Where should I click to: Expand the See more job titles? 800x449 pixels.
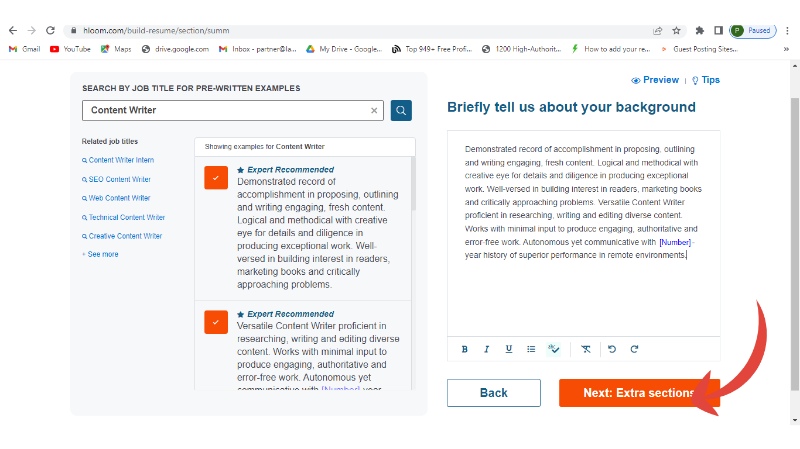[102, 254]
